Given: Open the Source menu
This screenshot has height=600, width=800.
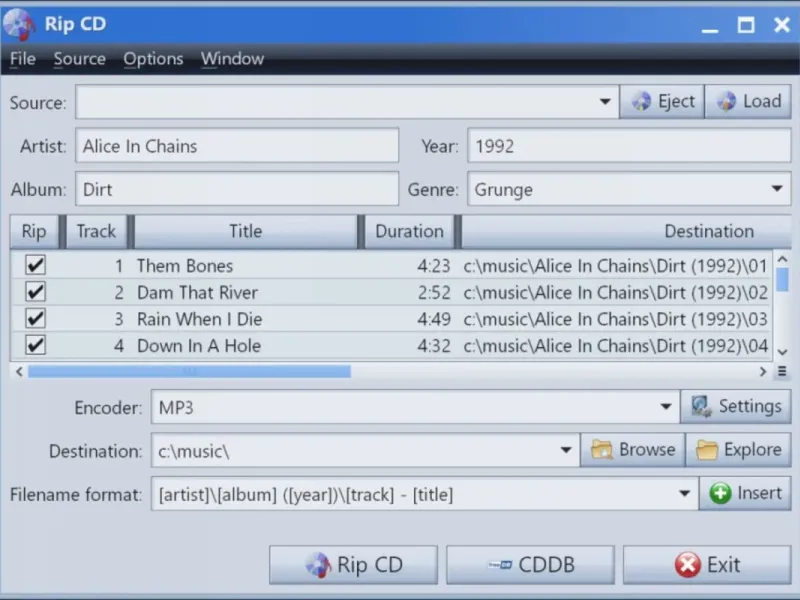Looking at the screenshot, I should pos(80,59).
